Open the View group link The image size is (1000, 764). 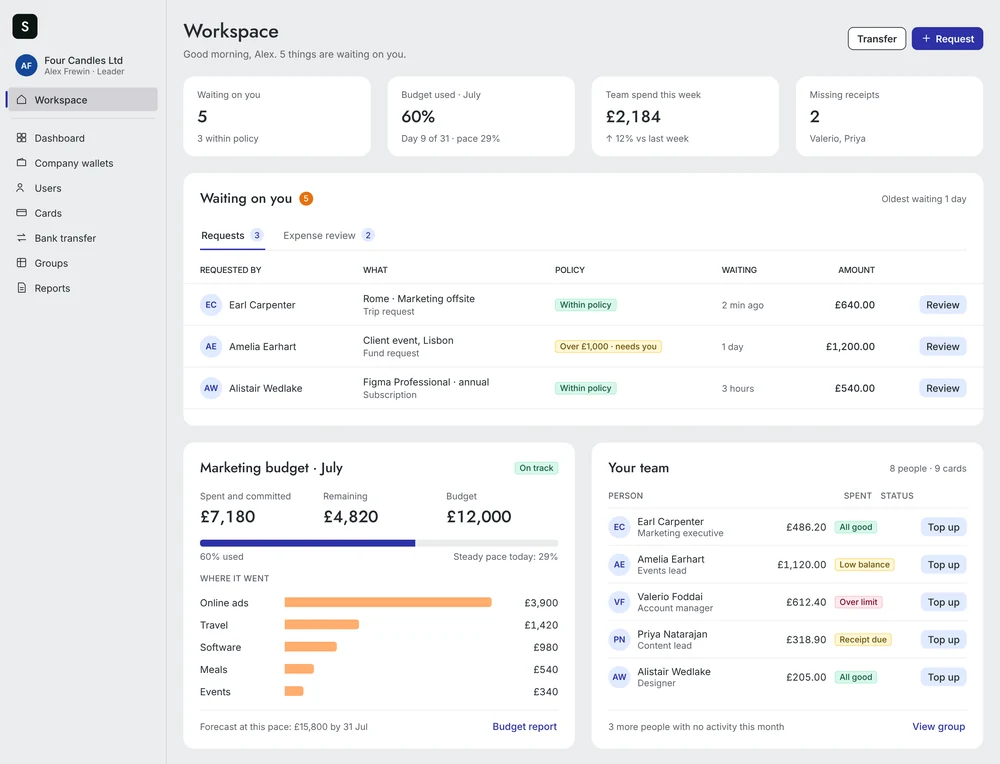(x=938, y=726)
